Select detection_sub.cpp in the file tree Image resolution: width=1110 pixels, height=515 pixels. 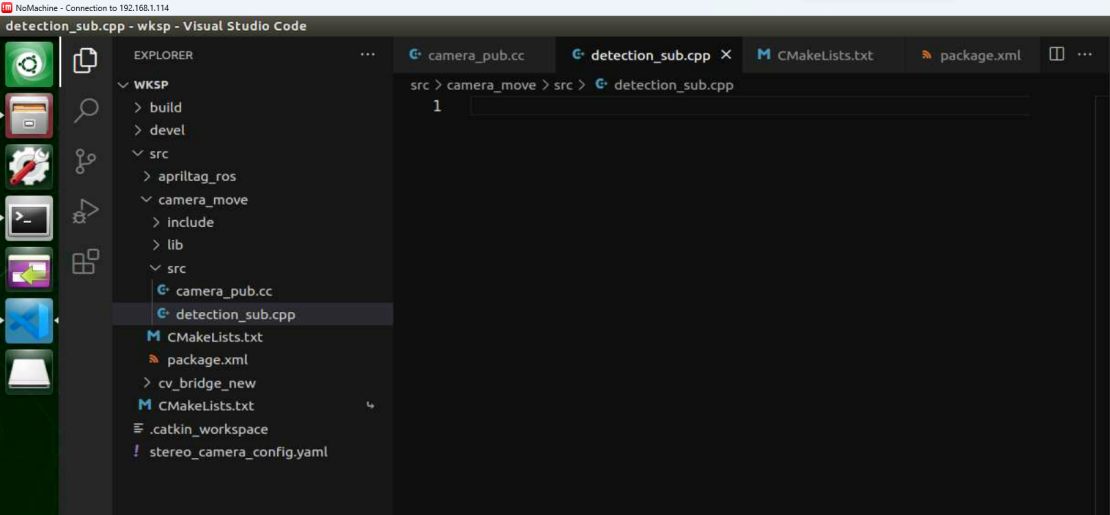pos(252,314)
